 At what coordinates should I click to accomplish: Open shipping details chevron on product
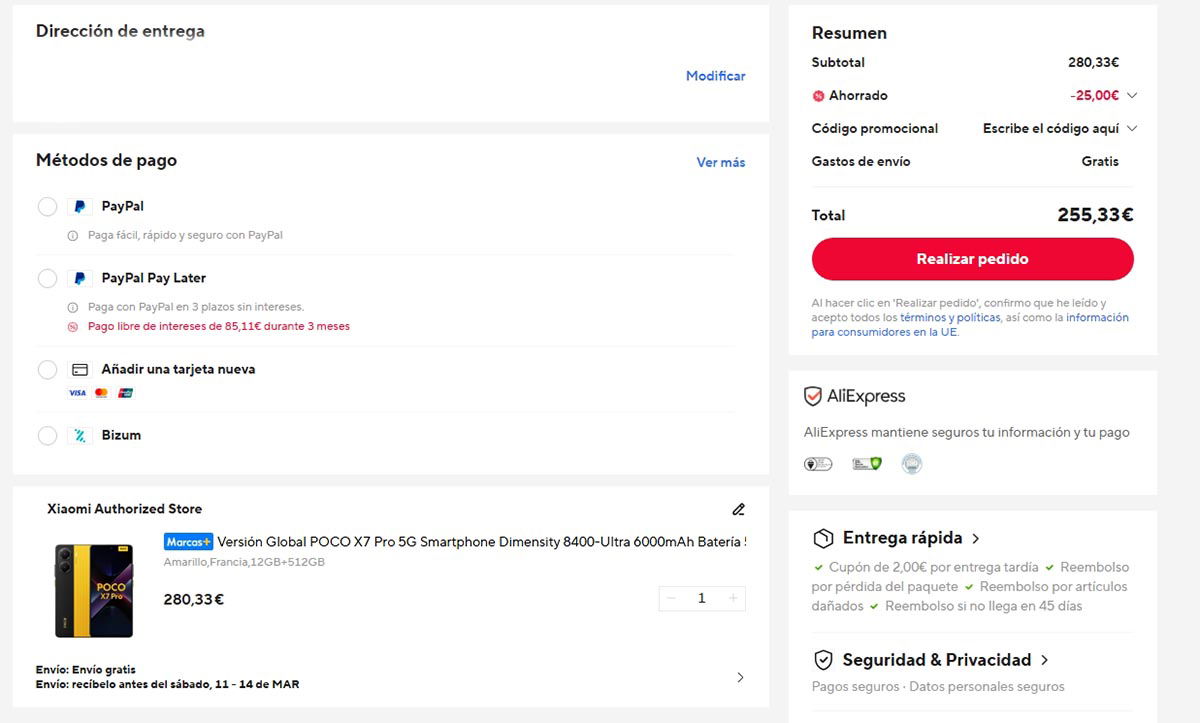point(740,677)
